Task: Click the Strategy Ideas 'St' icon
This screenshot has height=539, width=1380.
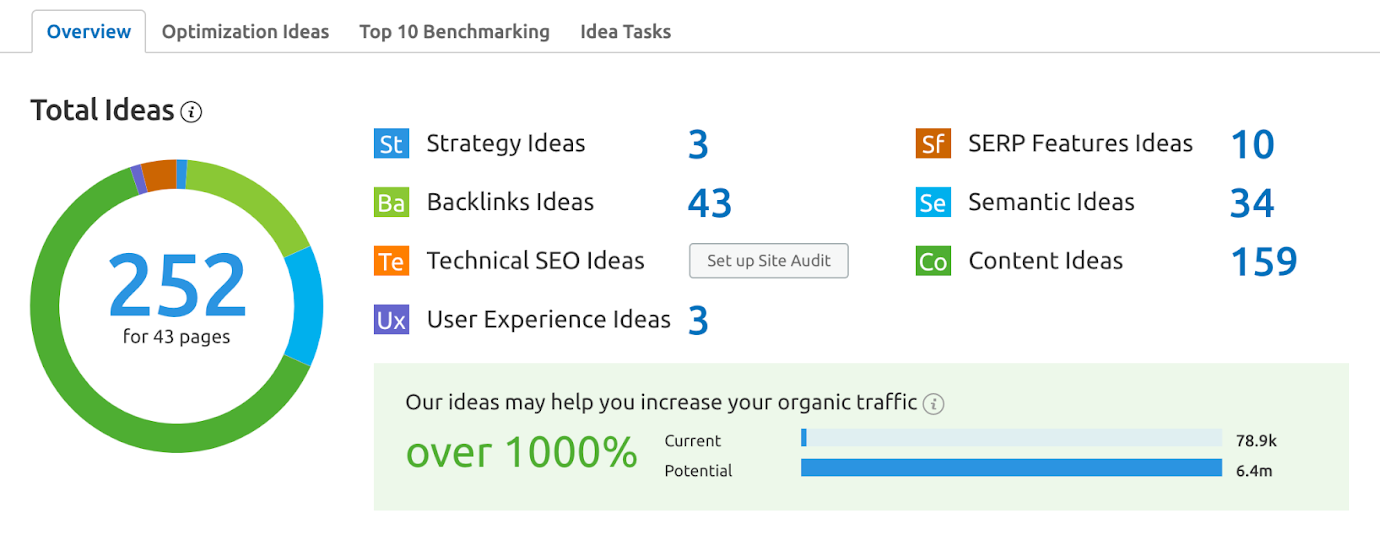Action: (391, 144)
